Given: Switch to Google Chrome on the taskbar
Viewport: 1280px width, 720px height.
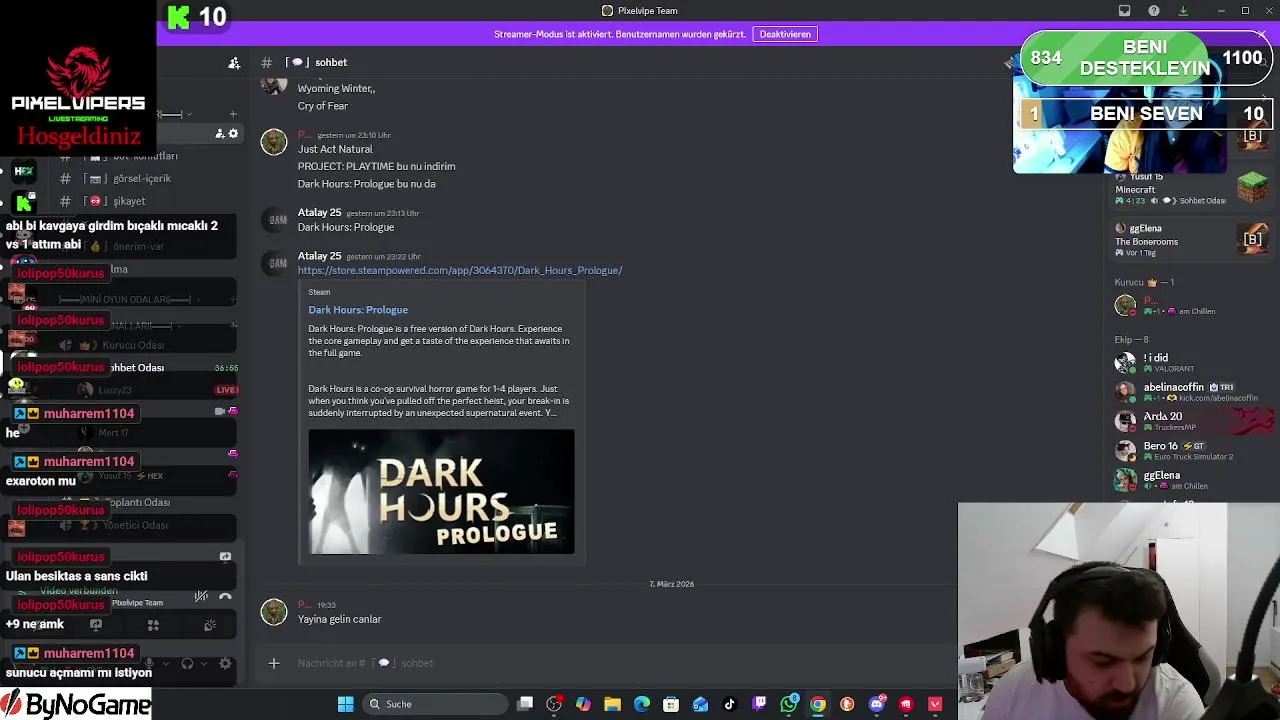Looking at the screenshot, I should coord(818,704).
